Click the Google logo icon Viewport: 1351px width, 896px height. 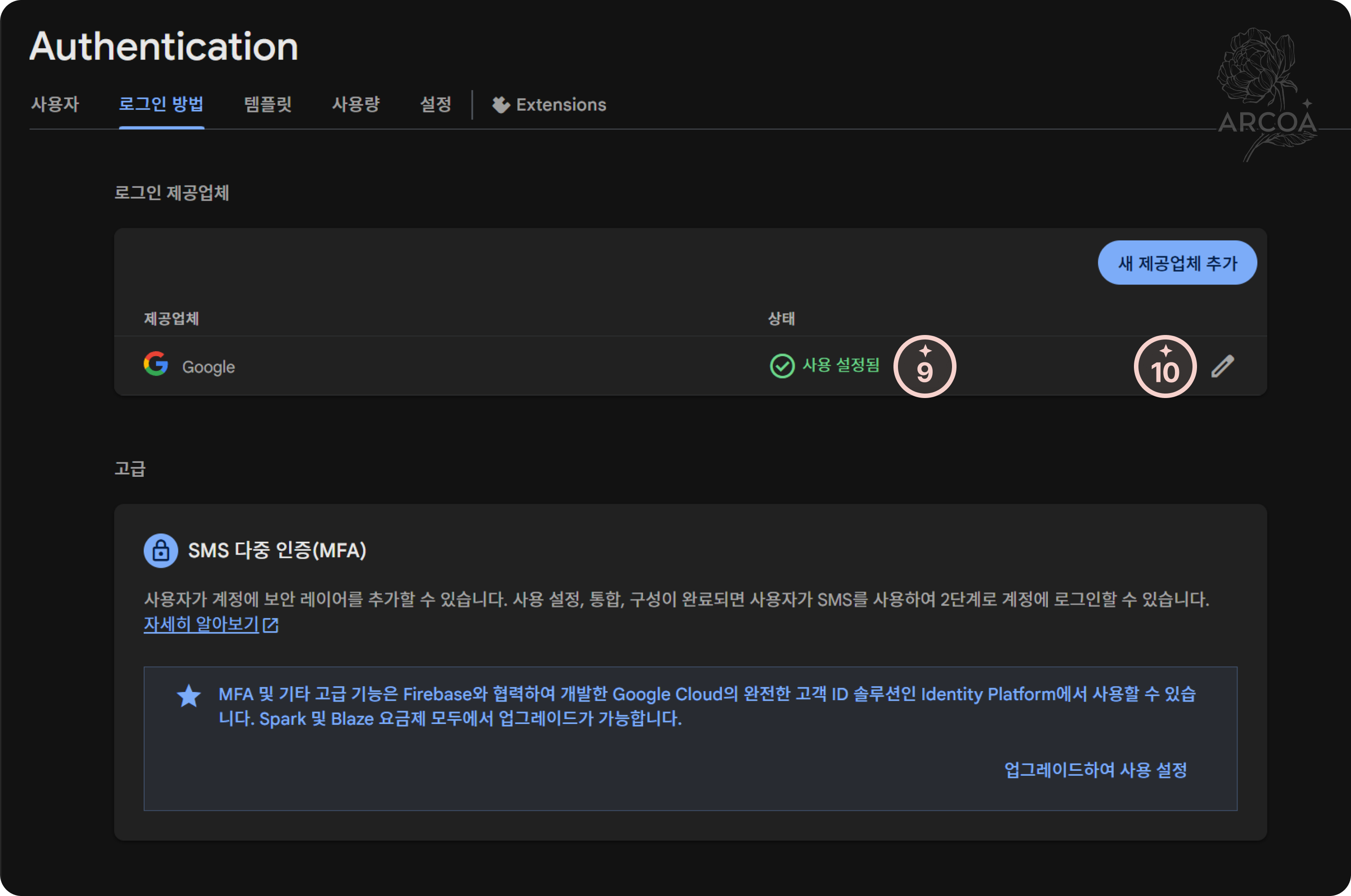[156, 364]
